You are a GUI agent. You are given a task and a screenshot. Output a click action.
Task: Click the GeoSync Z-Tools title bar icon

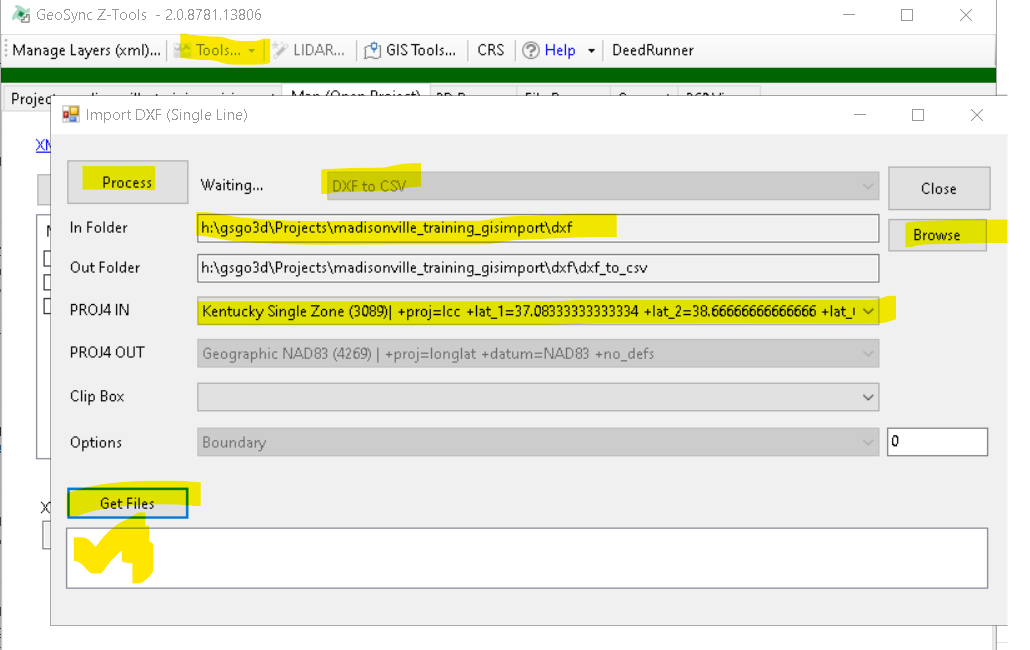[x=19, y=15]
